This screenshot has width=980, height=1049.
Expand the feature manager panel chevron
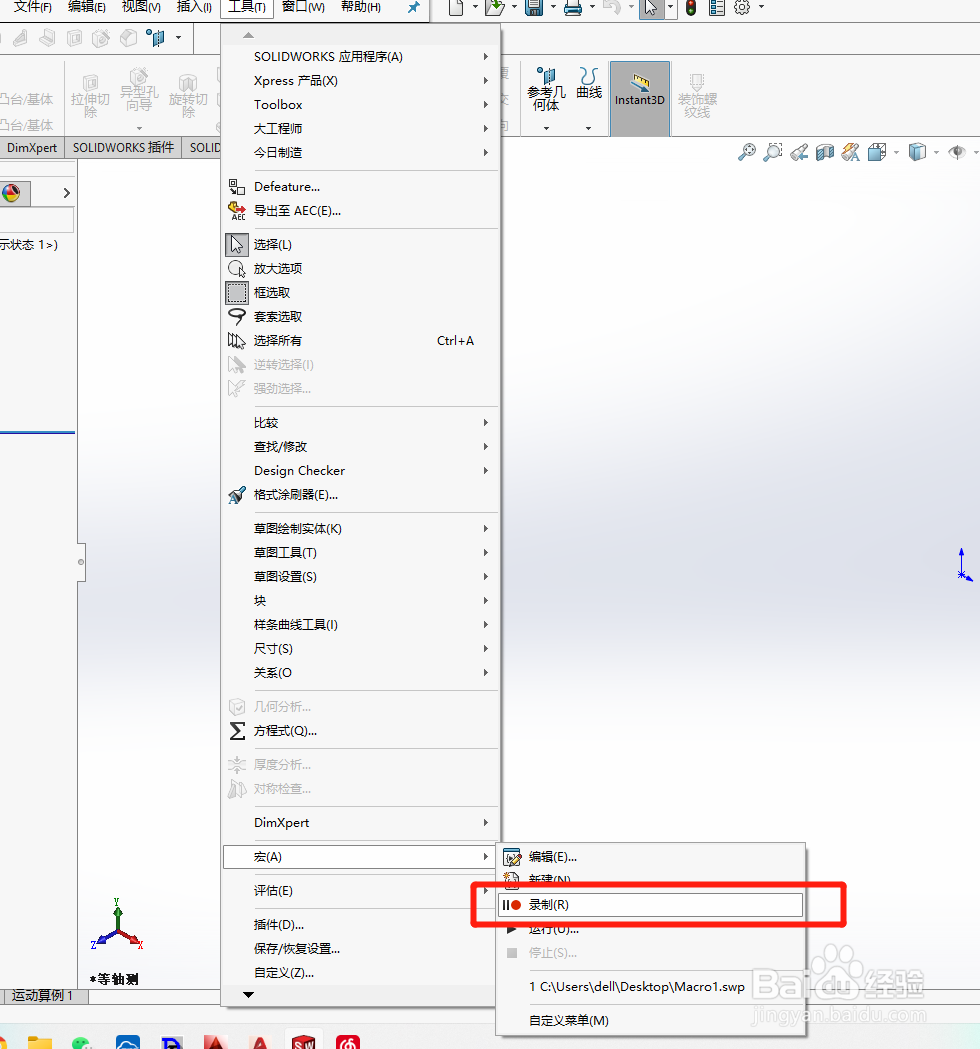[x=66, y=193]
